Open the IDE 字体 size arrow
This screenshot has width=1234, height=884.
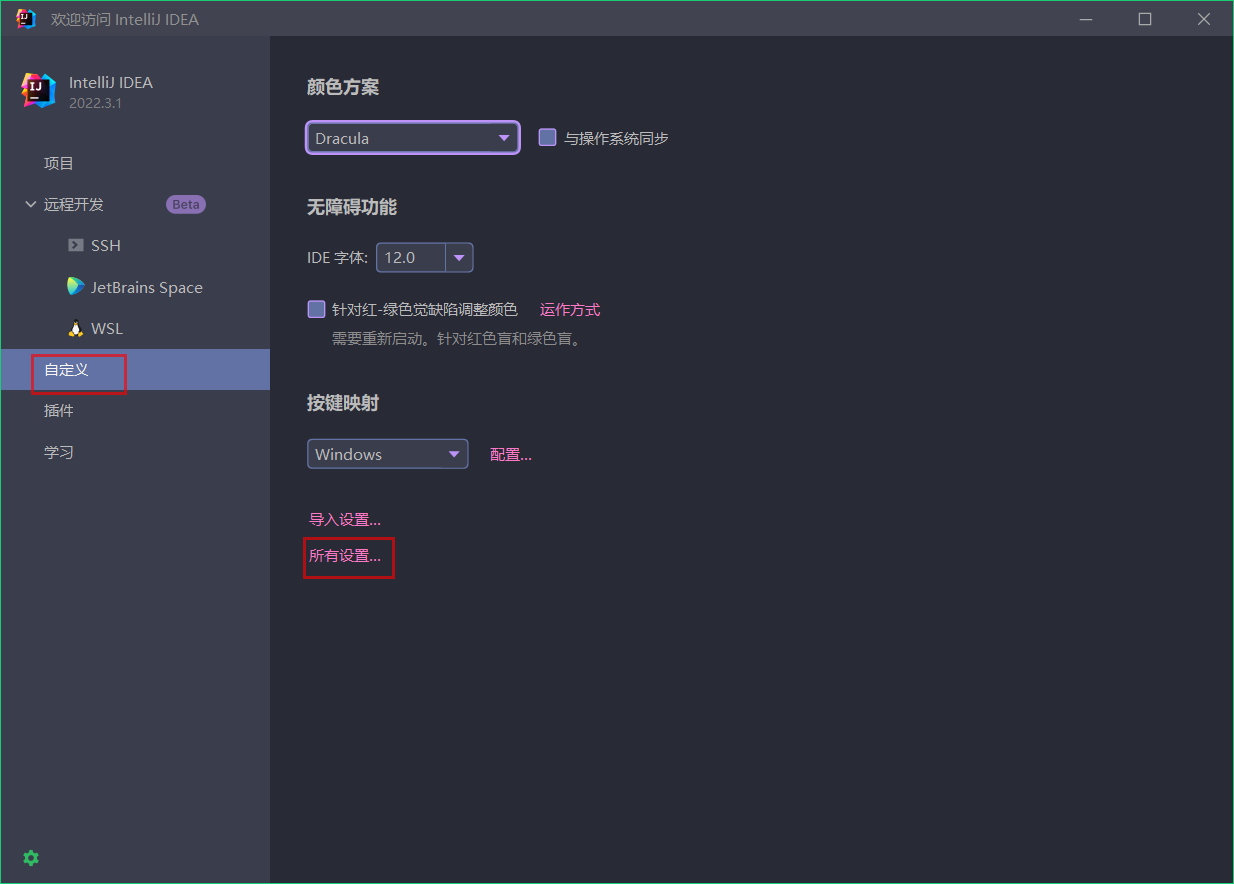[x=459, y=257]
